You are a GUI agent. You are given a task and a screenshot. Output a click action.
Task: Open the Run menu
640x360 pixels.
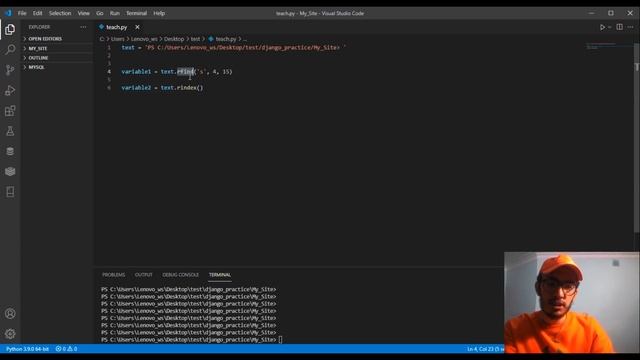[x=115, y=13]
